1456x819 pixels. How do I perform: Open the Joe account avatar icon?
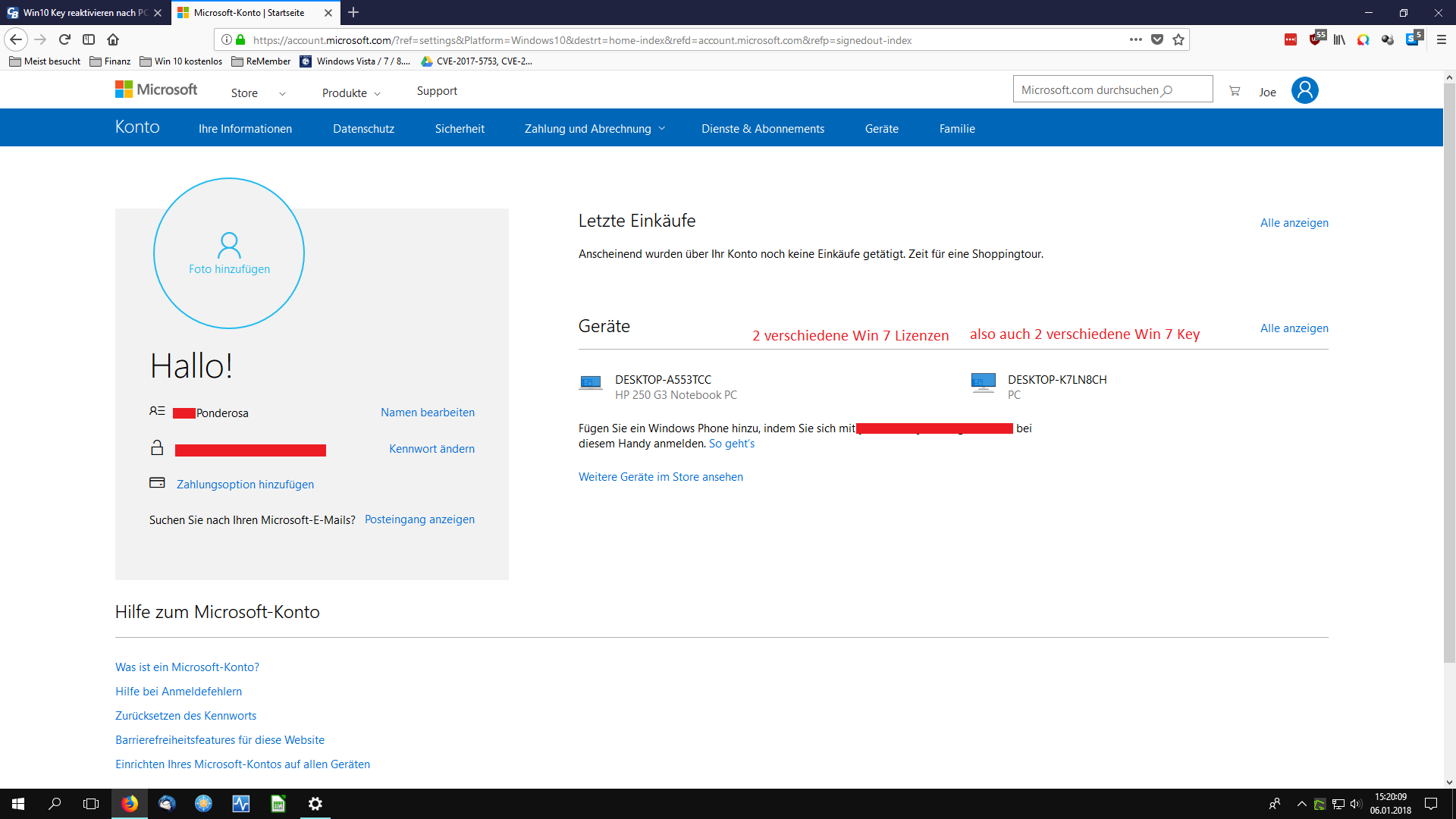tap(1304, 90)
